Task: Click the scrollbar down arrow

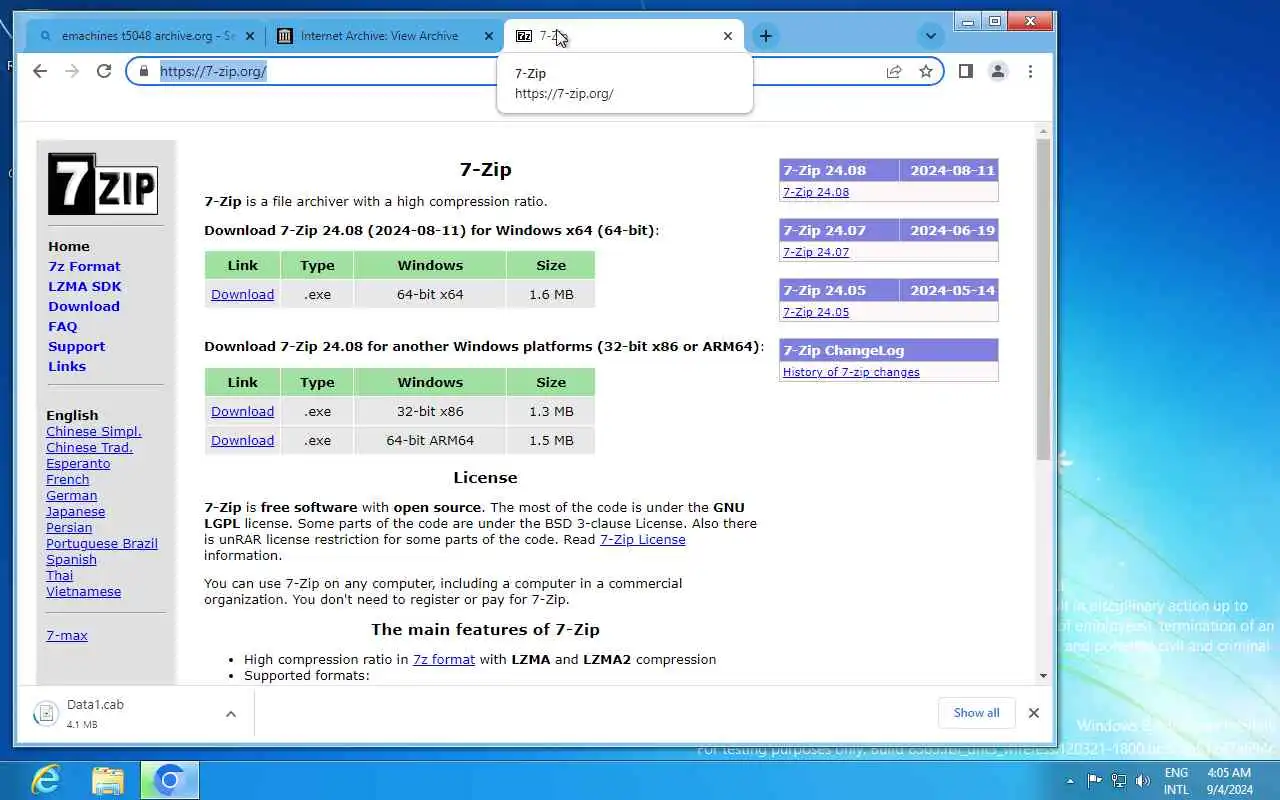Action: click(x=1043, y=676)
